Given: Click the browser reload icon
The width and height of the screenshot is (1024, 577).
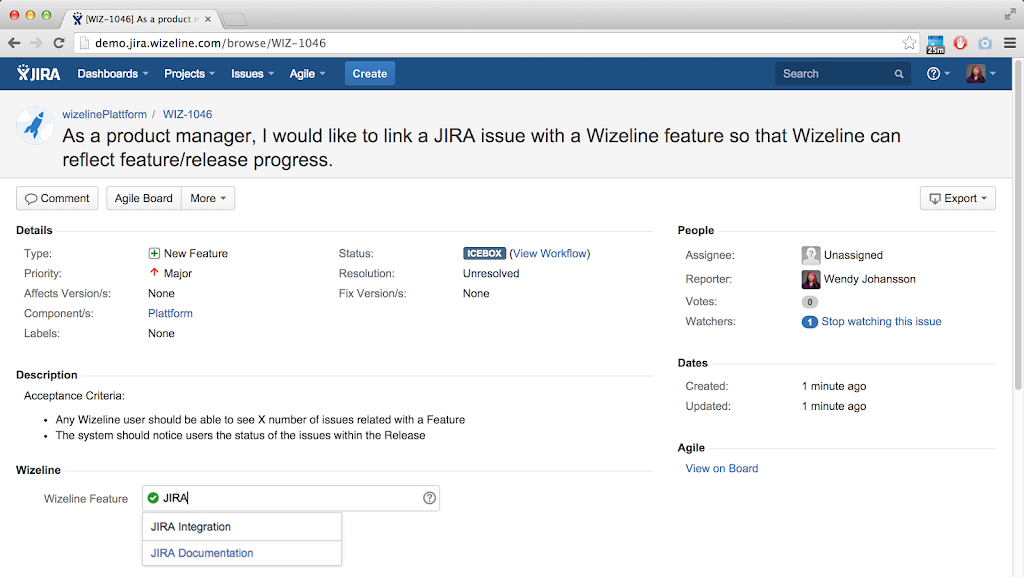Looking at the screenshot, I should pos(59,43).
